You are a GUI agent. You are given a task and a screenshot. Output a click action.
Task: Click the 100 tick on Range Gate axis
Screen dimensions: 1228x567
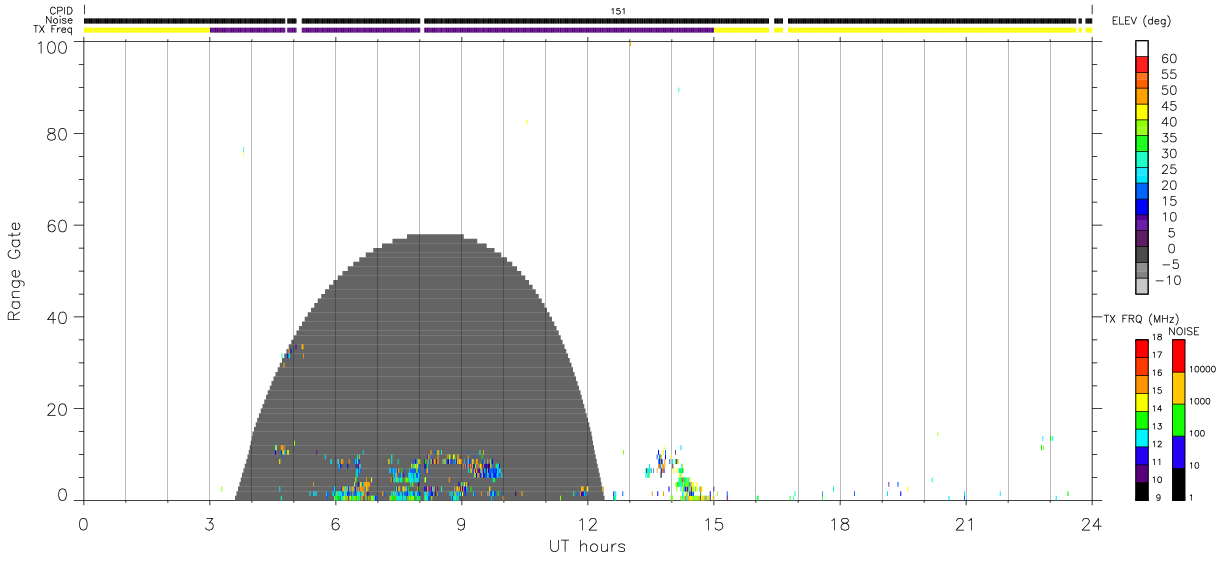[x=51, y=47]
